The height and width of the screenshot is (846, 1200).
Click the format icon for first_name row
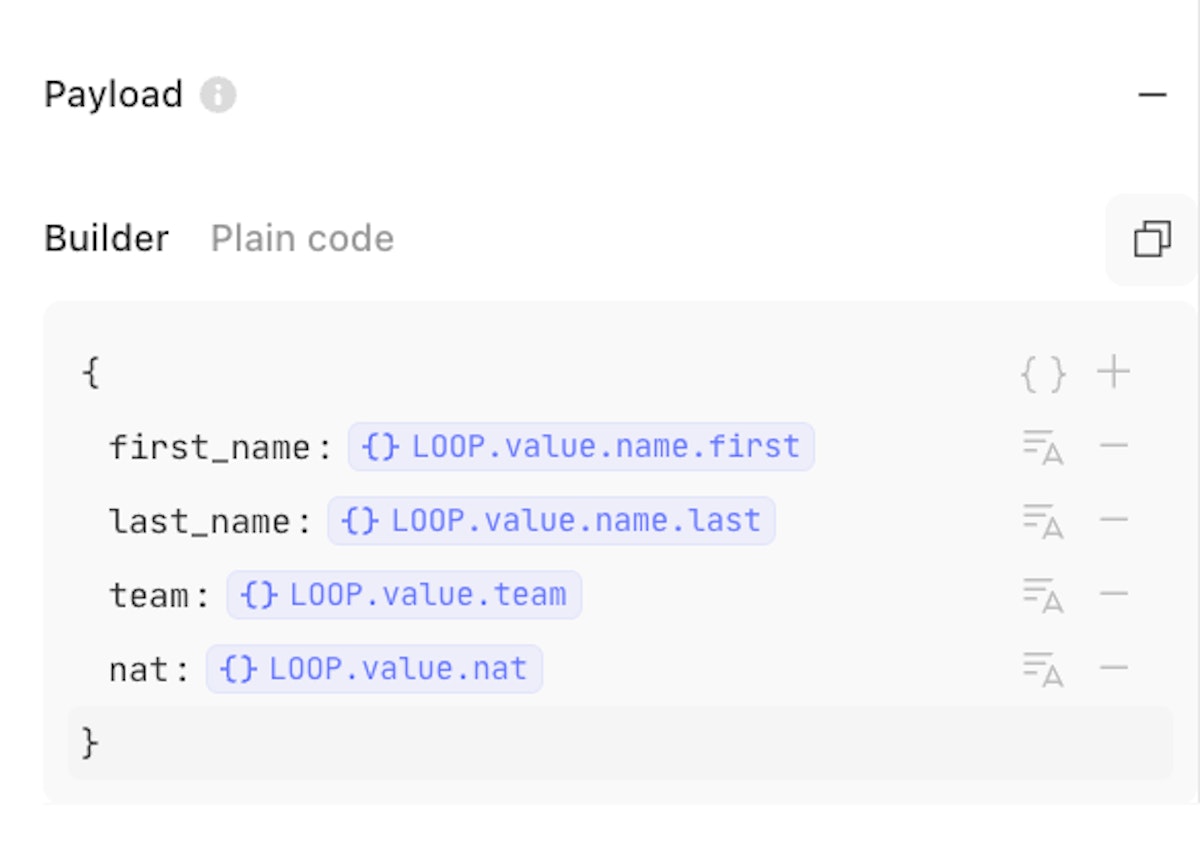click(x=1042, y=446)
